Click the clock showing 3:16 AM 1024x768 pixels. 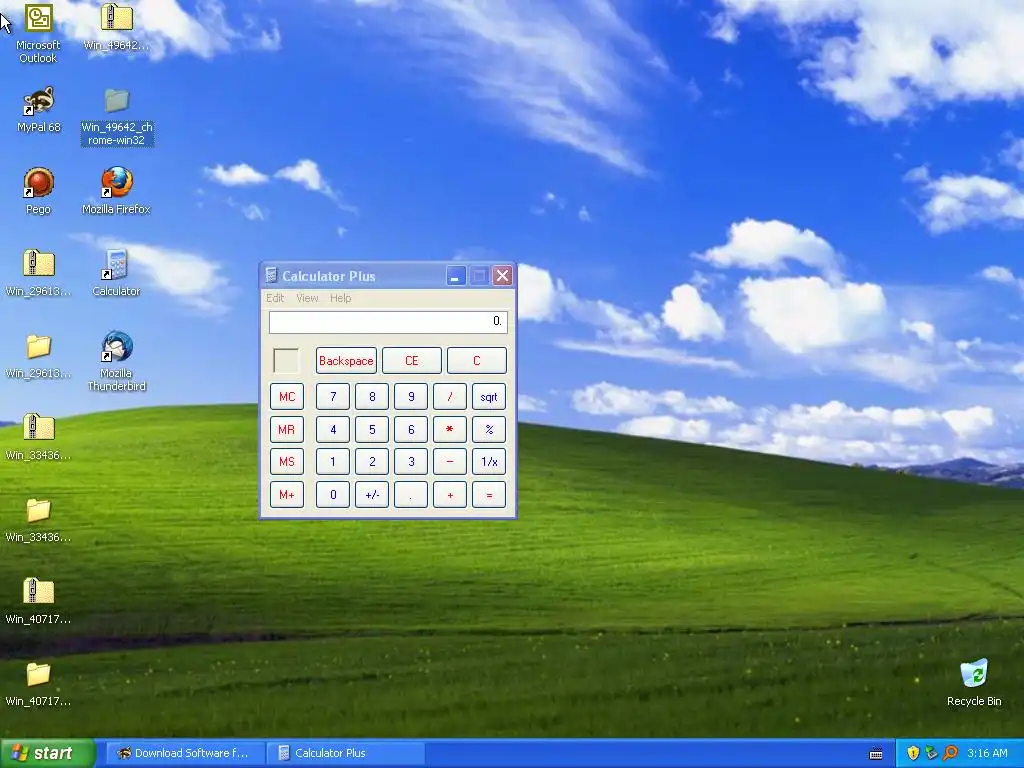click(x=987, y=753)
